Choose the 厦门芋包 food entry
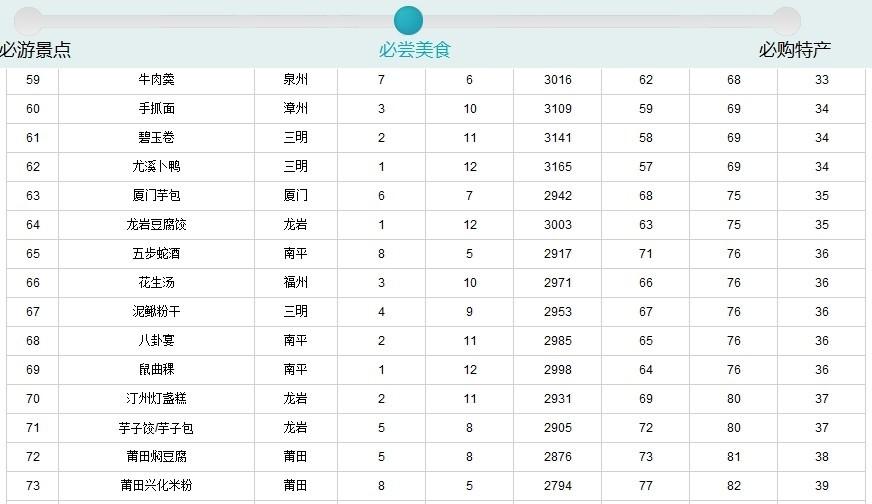 (156, 196)
